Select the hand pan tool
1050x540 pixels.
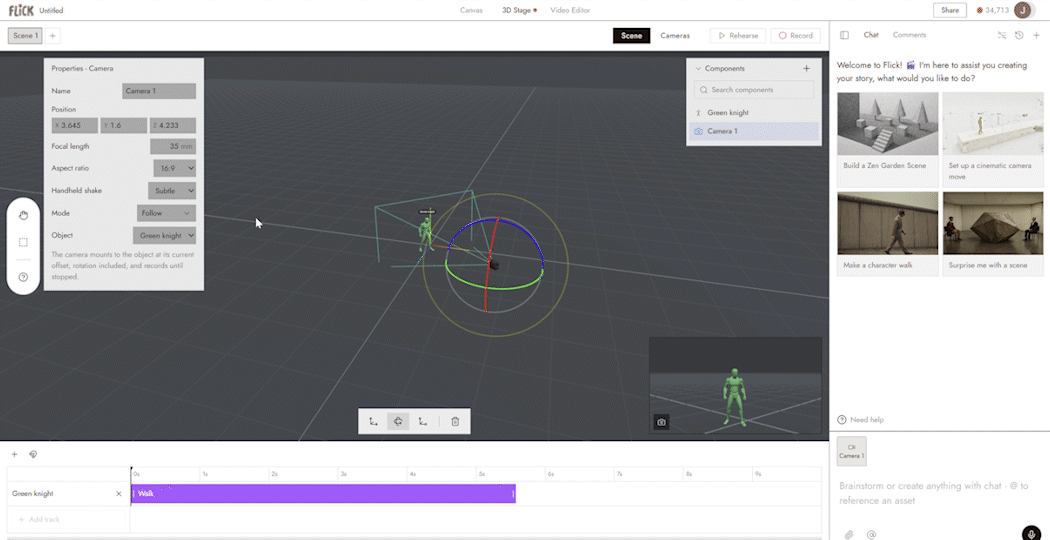[23, 215]
